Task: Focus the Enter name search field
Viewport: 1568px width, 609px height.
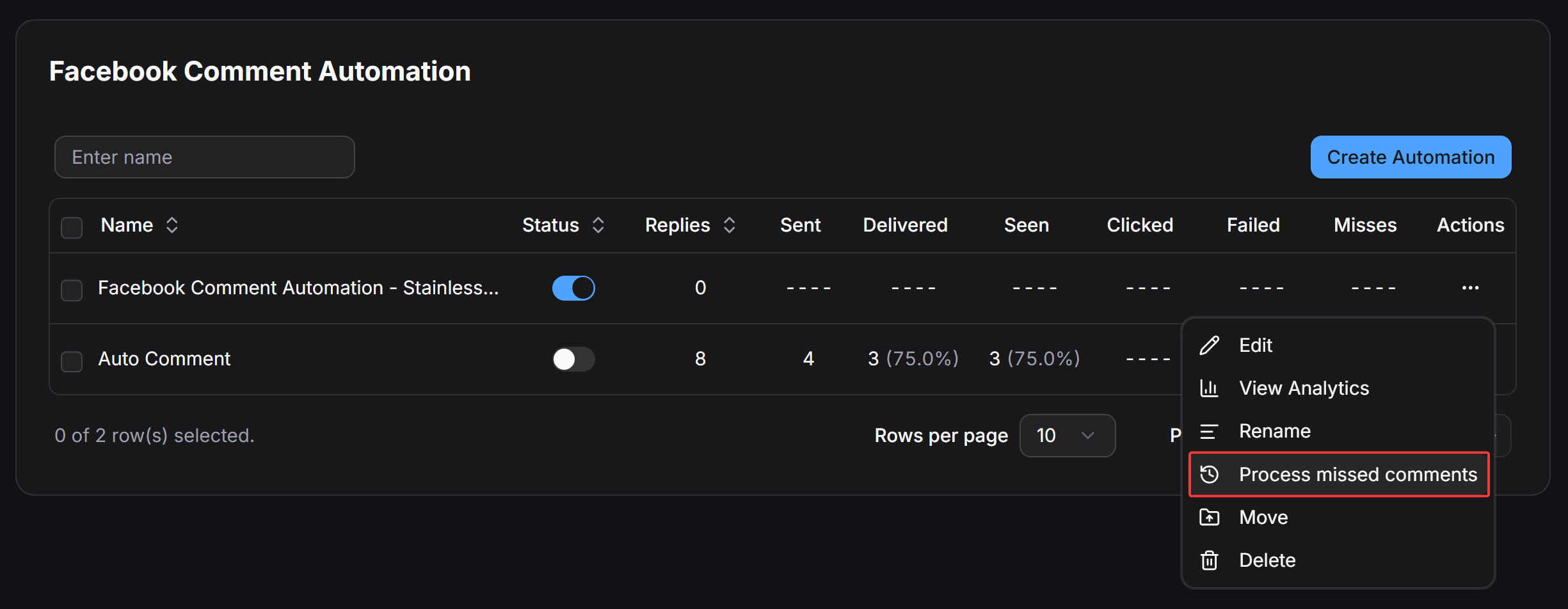Action: (x=205, y=157)
